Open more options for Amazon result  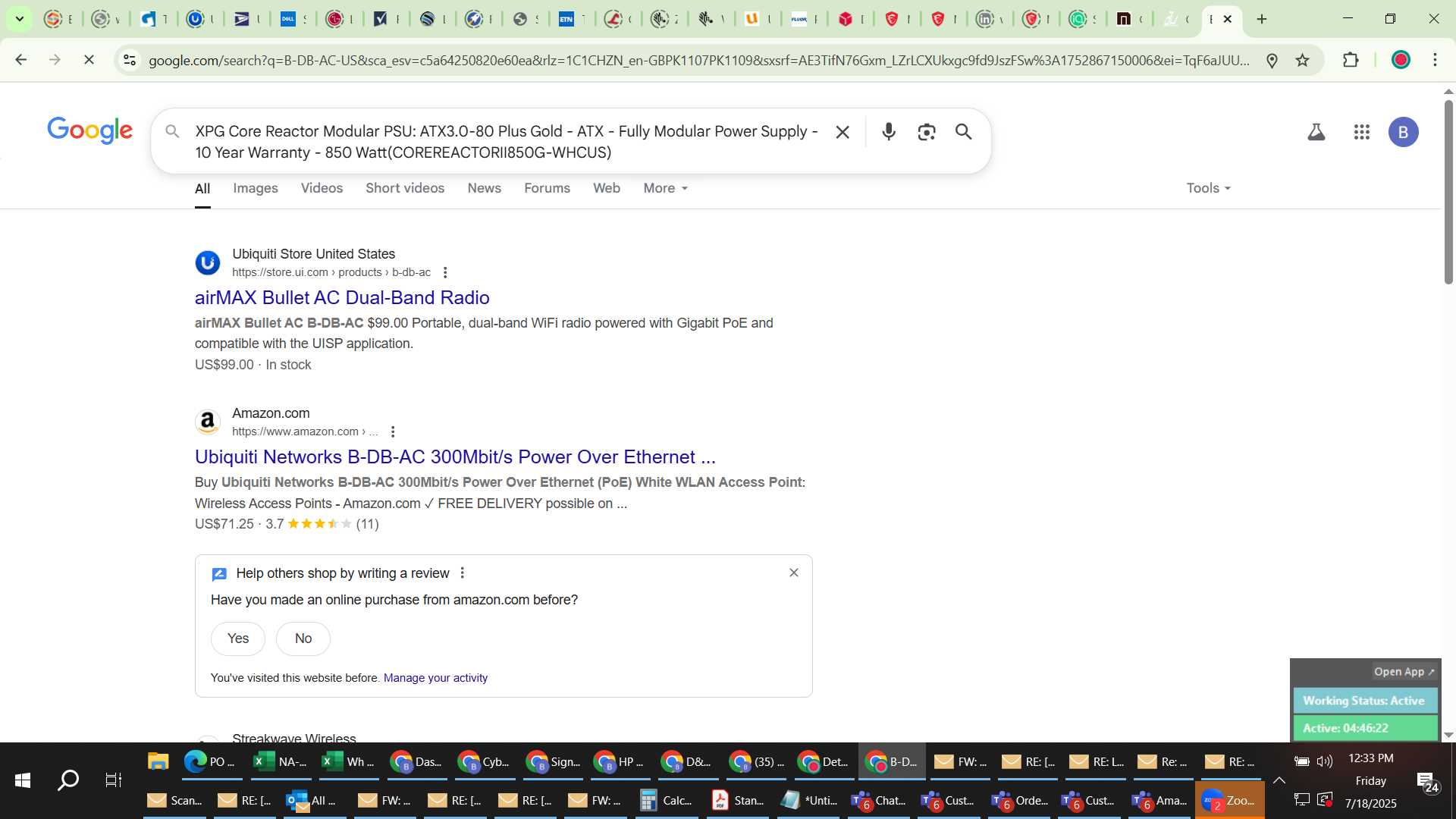pyautogui.click(x=393, y=431)
